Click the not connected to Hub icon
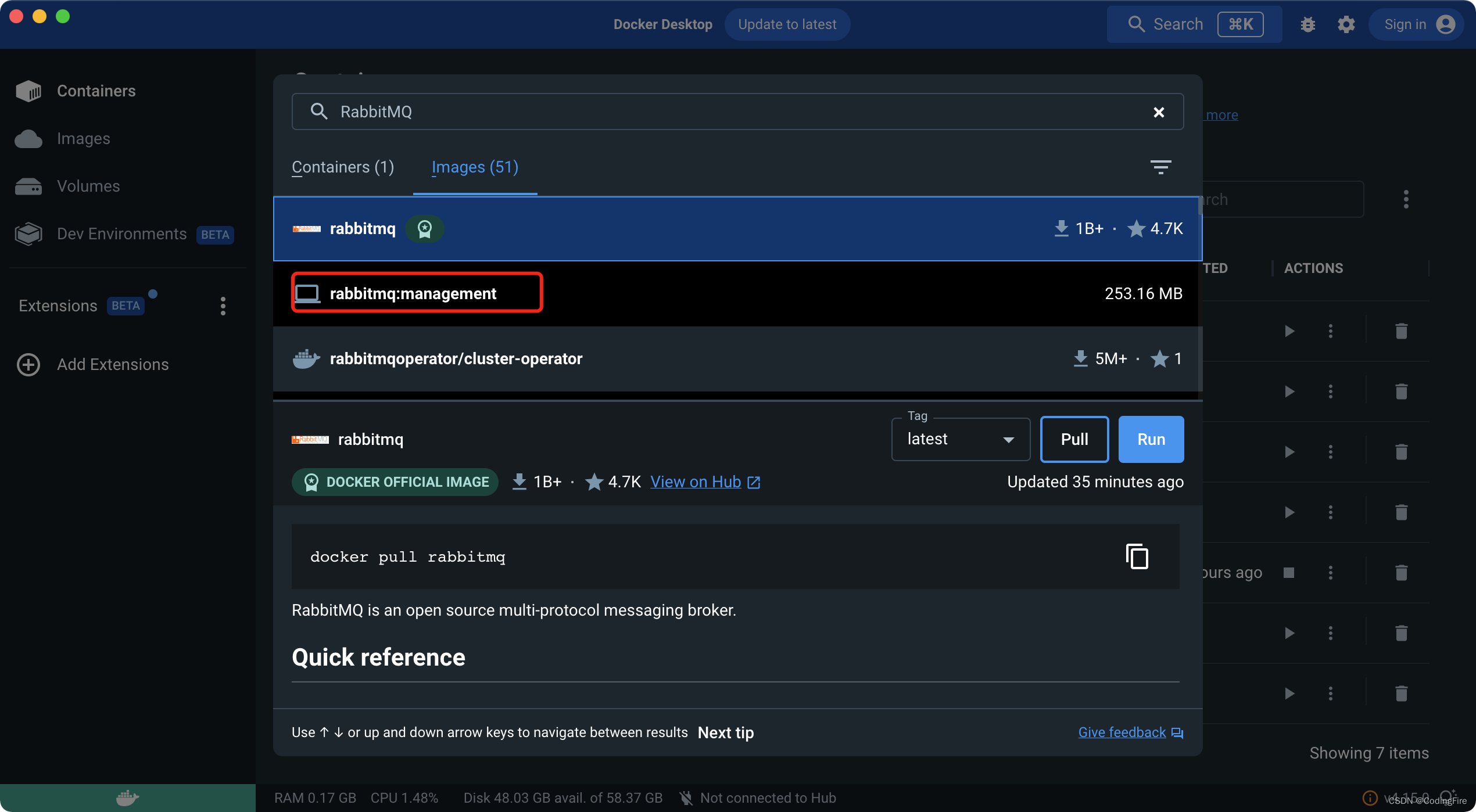This screenshot has height=812, width=1476. pos(686,798)
